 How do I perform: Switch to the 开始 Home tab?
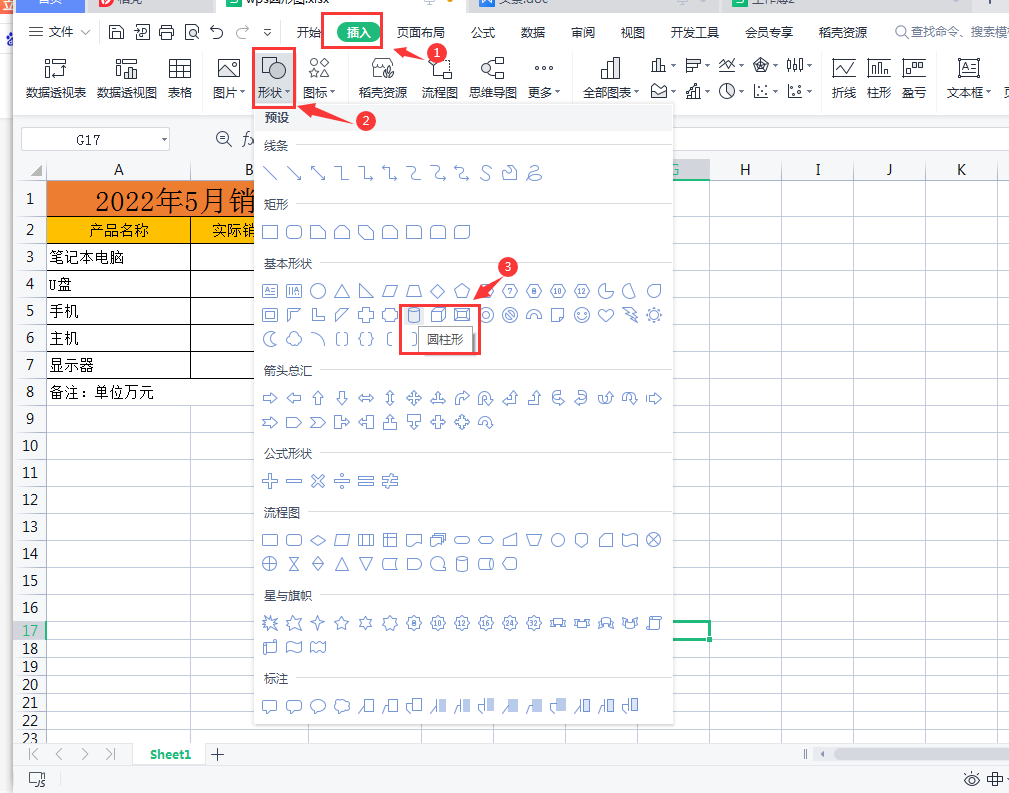coord(309,32)
